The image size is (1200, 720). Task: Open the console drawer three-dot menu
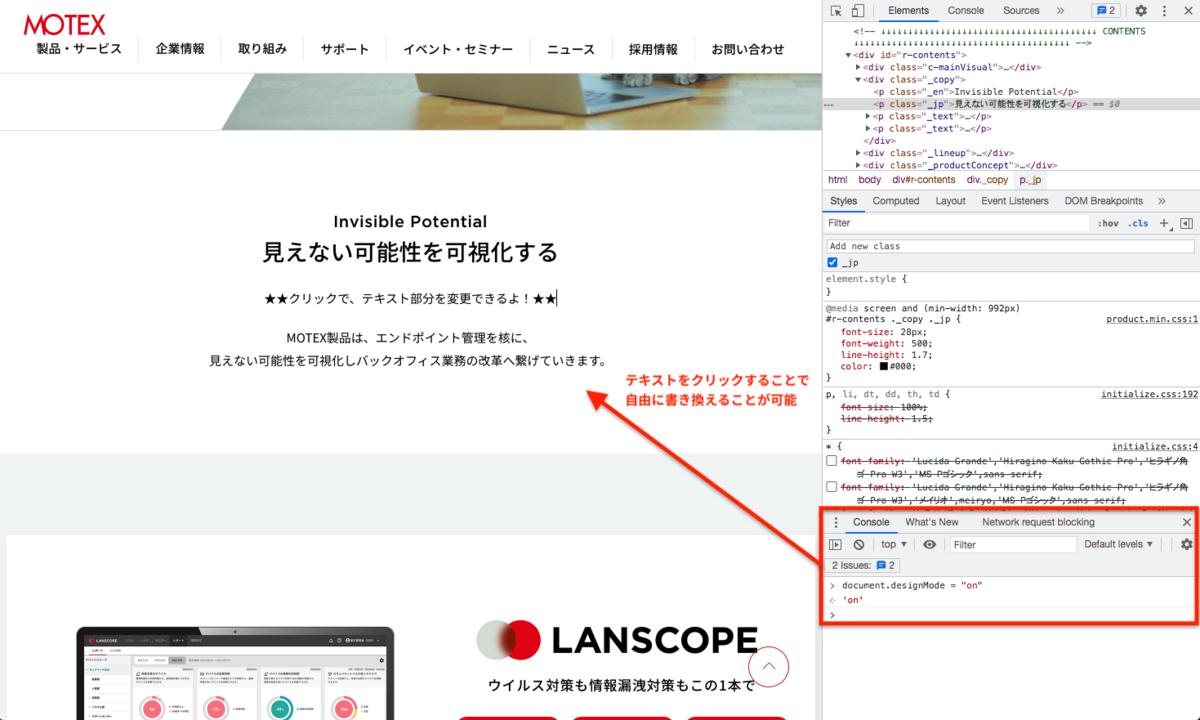836,522
